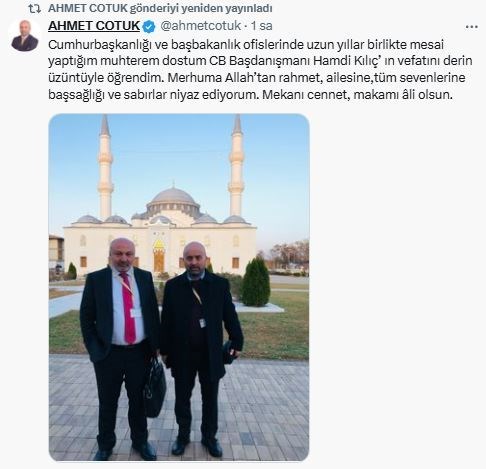
Task: Open the three-dot more options menu
Action: [471, 27]
